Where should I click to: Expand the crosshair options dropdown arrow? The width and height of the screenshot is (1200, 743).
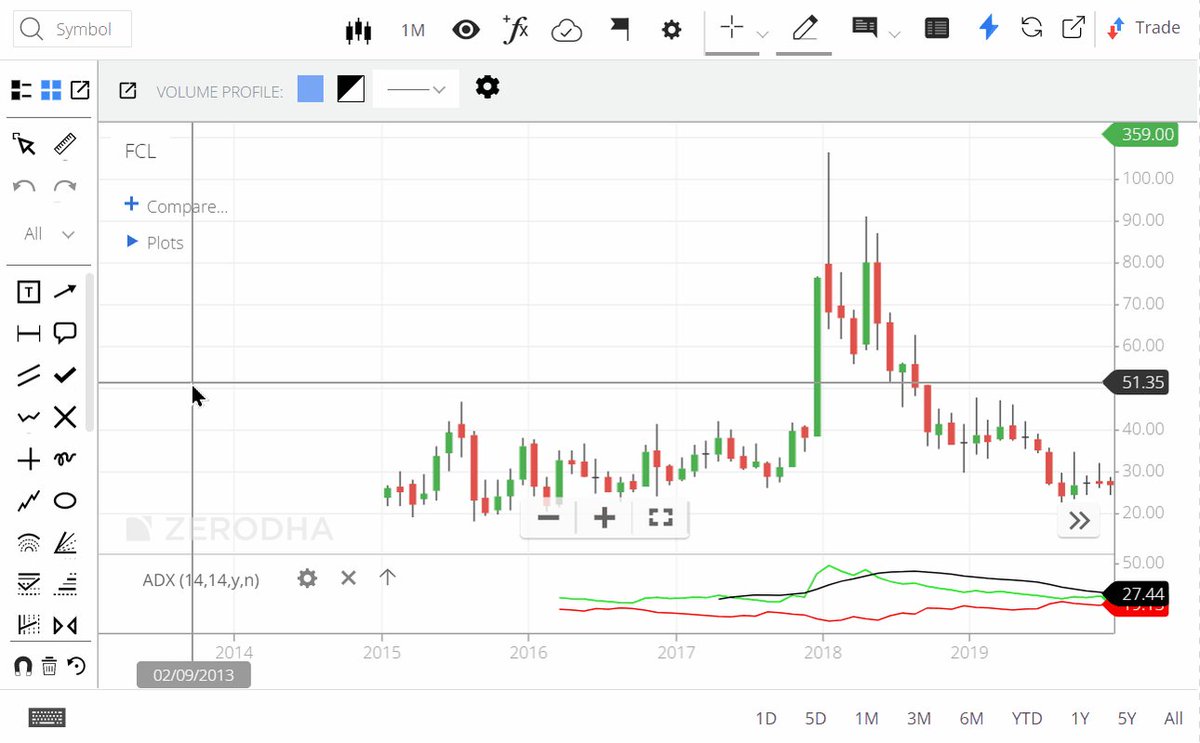(763, 34)
